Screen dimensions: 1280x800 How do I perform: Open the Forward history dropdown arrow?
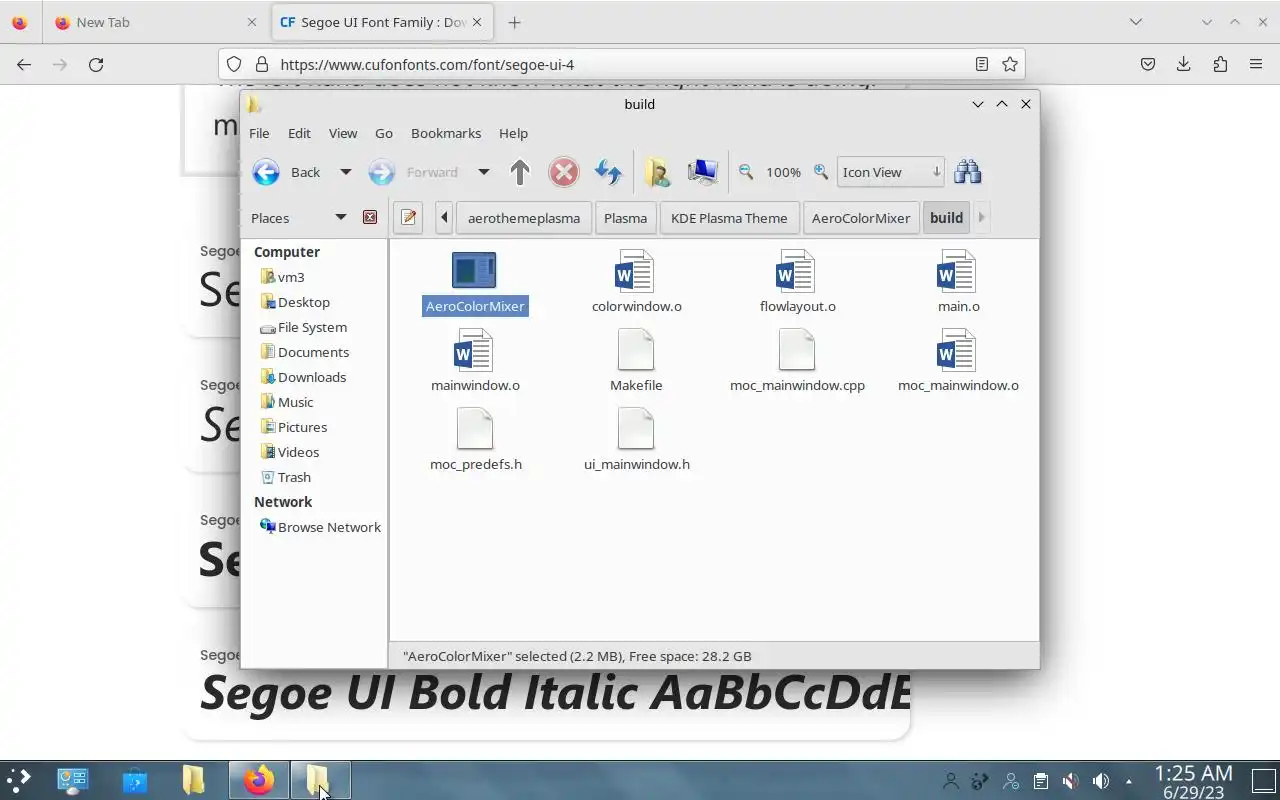(483, 172)
